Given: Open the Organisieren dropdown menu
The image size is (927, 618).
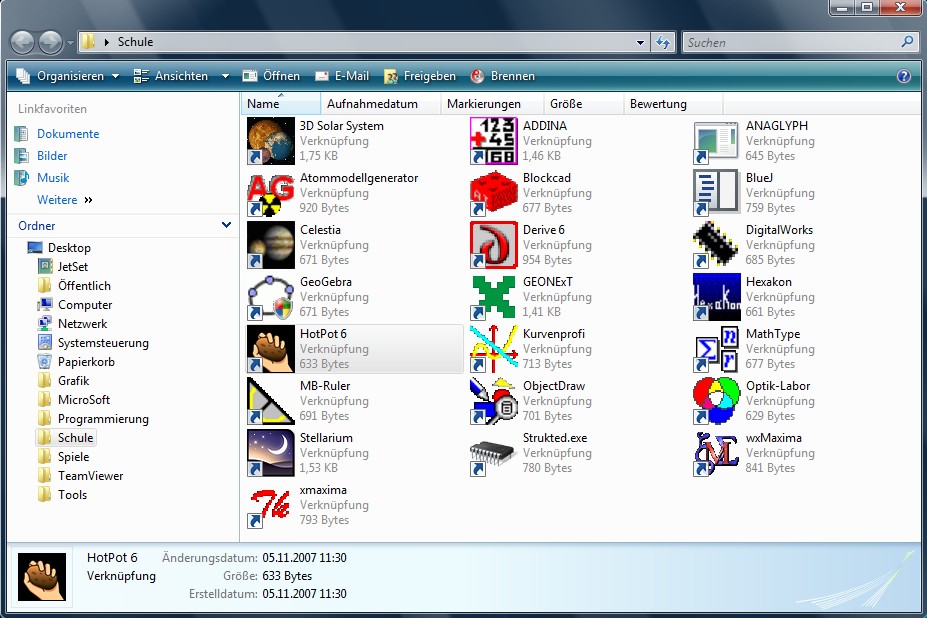Looking at the screenshot, I should [x=67, y=76].
